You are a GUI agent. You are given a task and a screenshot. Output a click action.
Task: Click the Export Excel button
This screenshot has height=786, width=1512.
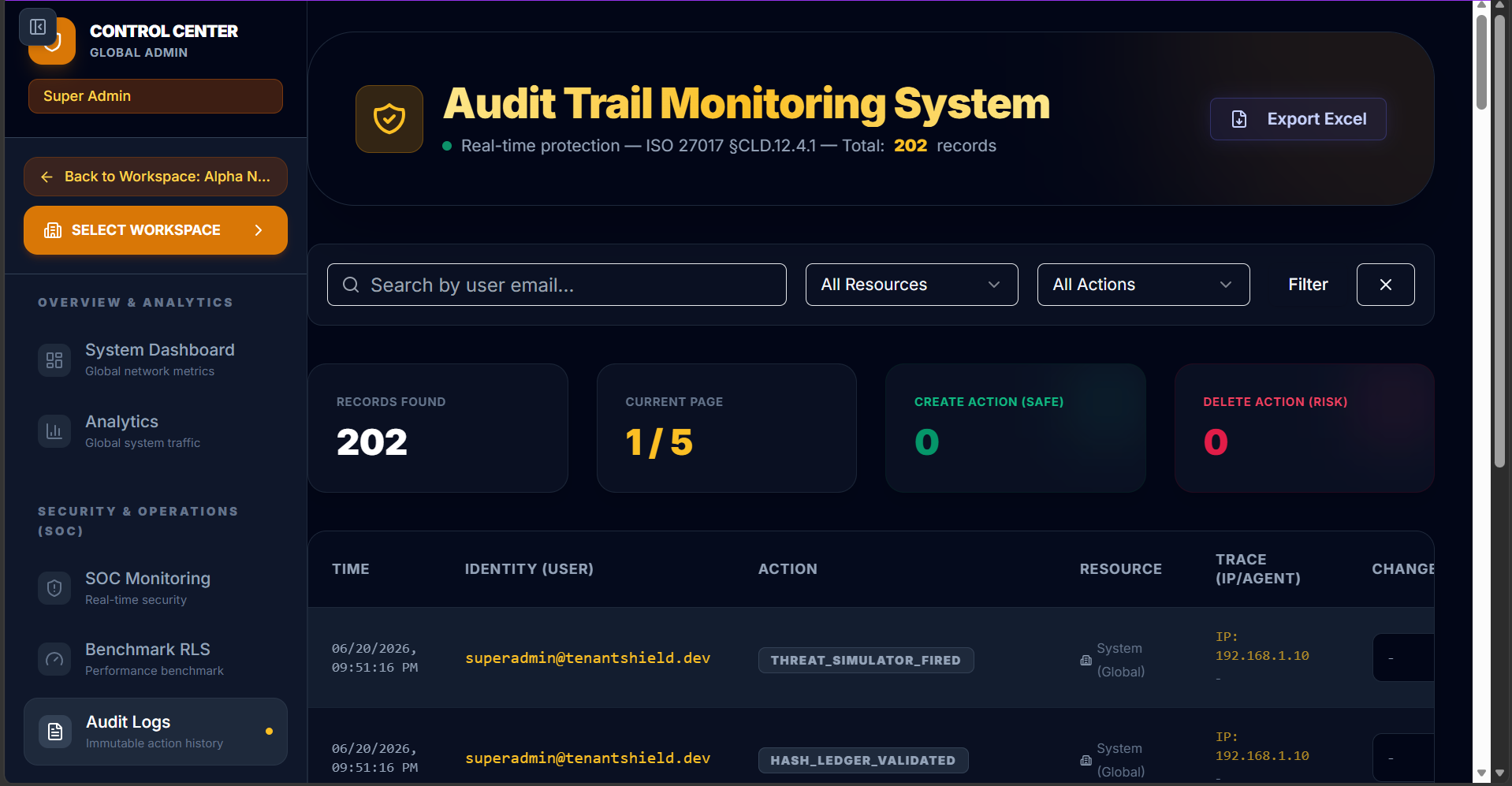point(1298,119)
